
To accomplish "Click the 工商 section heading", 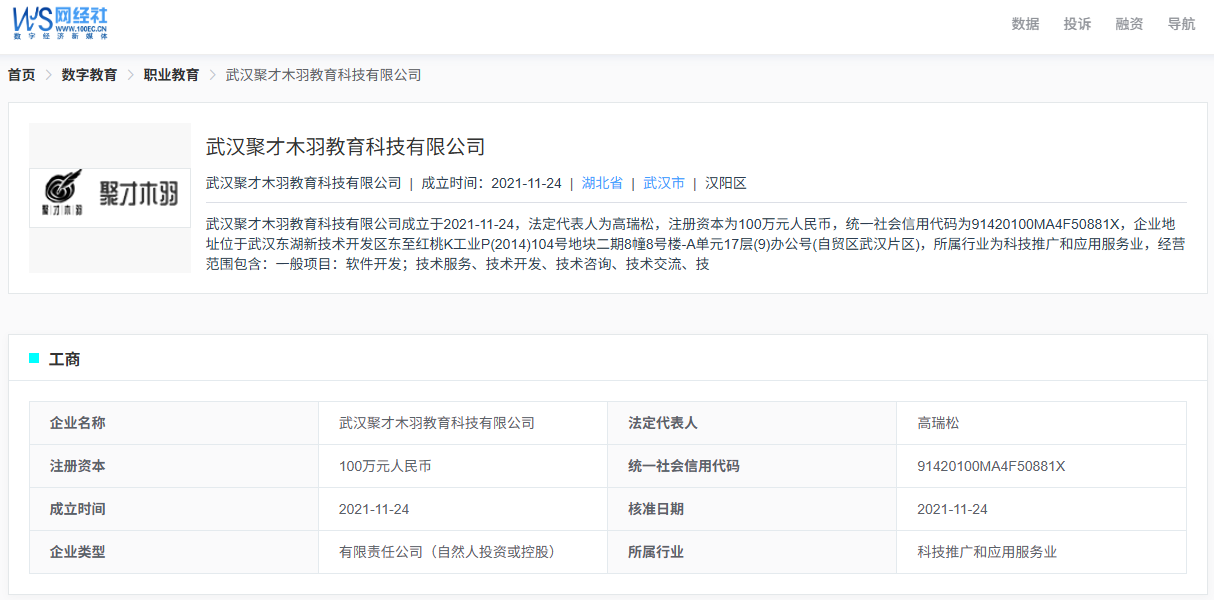I will [x=64, y=359].
